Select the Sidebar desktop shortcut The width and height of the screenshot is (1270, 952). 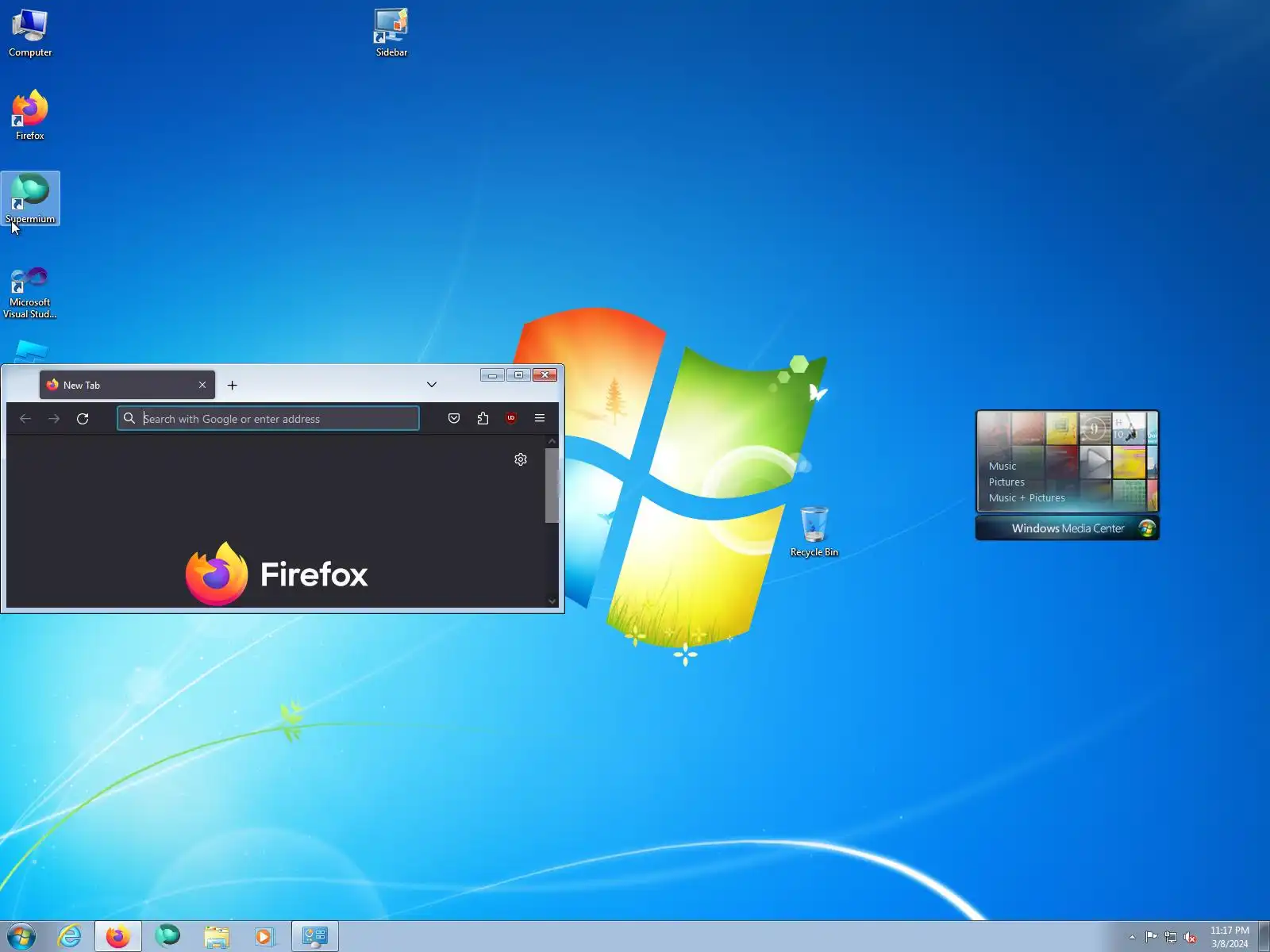391,33
